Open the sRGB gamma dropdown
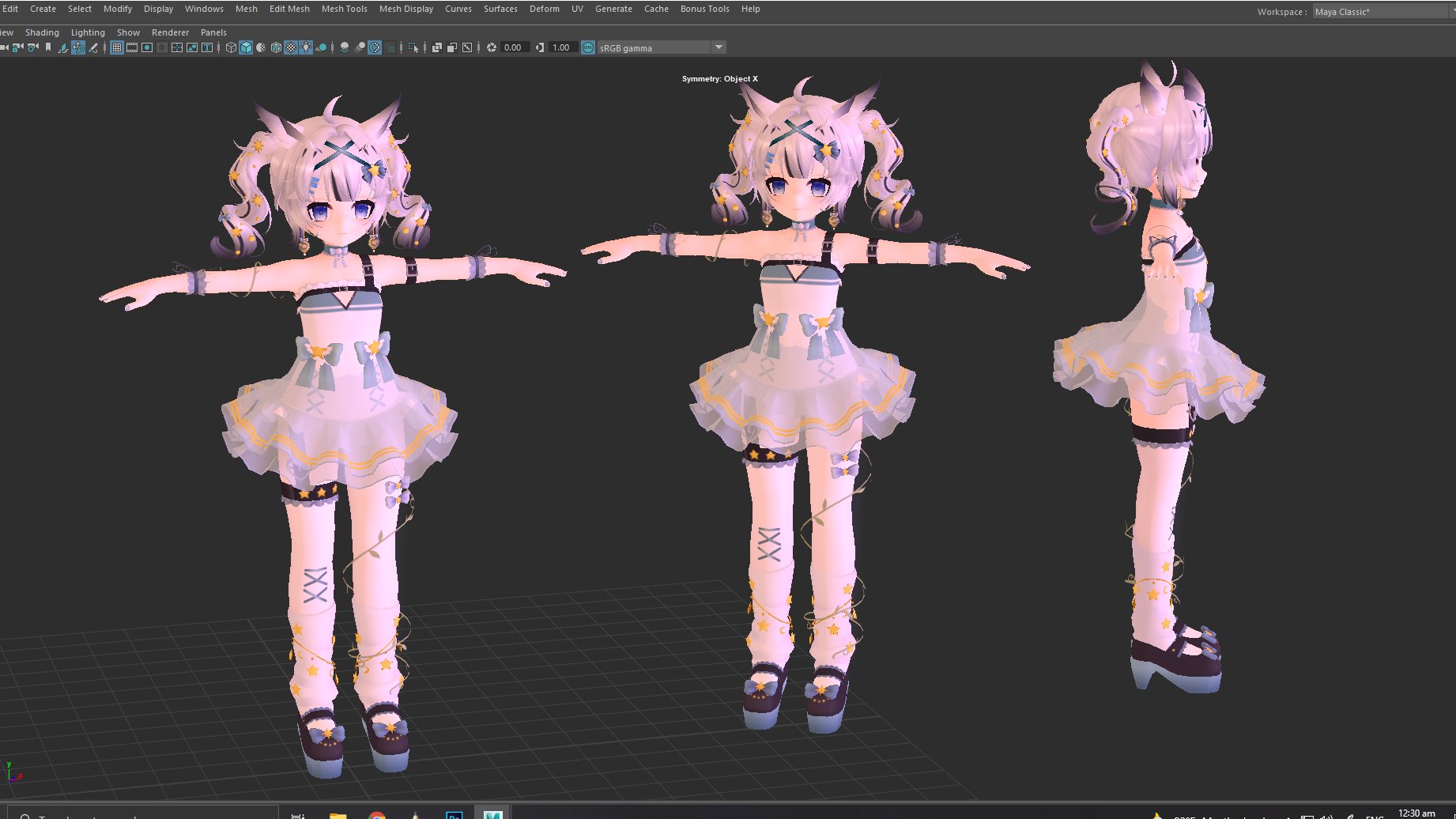This screenshot has height=819, width=1456. click(x=719, y=47)
